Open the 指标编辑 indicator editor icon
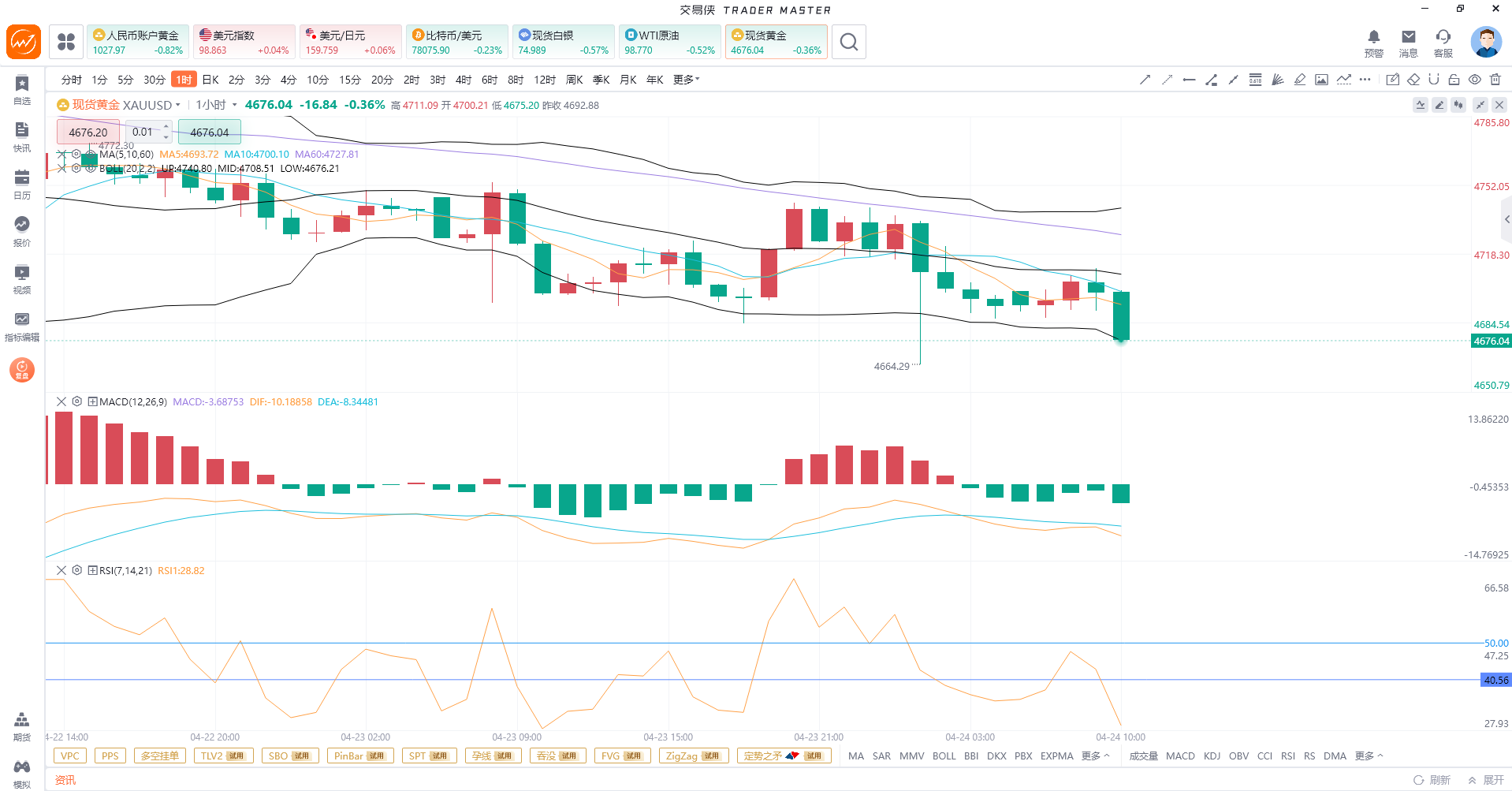The image size is (1512, 791). (x=22, y=326)
